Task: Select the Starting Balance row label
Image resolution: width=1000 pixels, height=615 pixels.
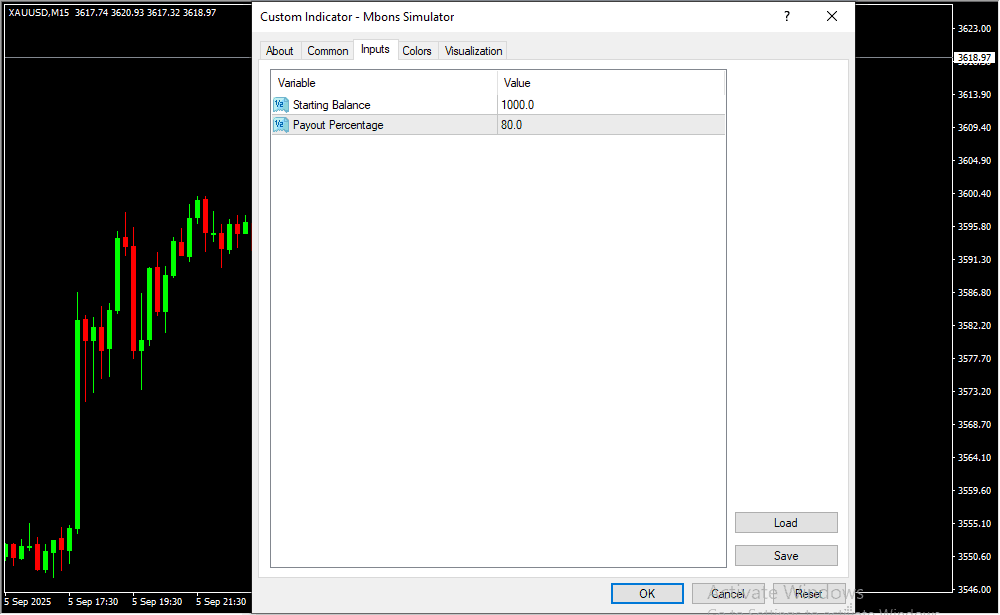Action: (331, 105)
